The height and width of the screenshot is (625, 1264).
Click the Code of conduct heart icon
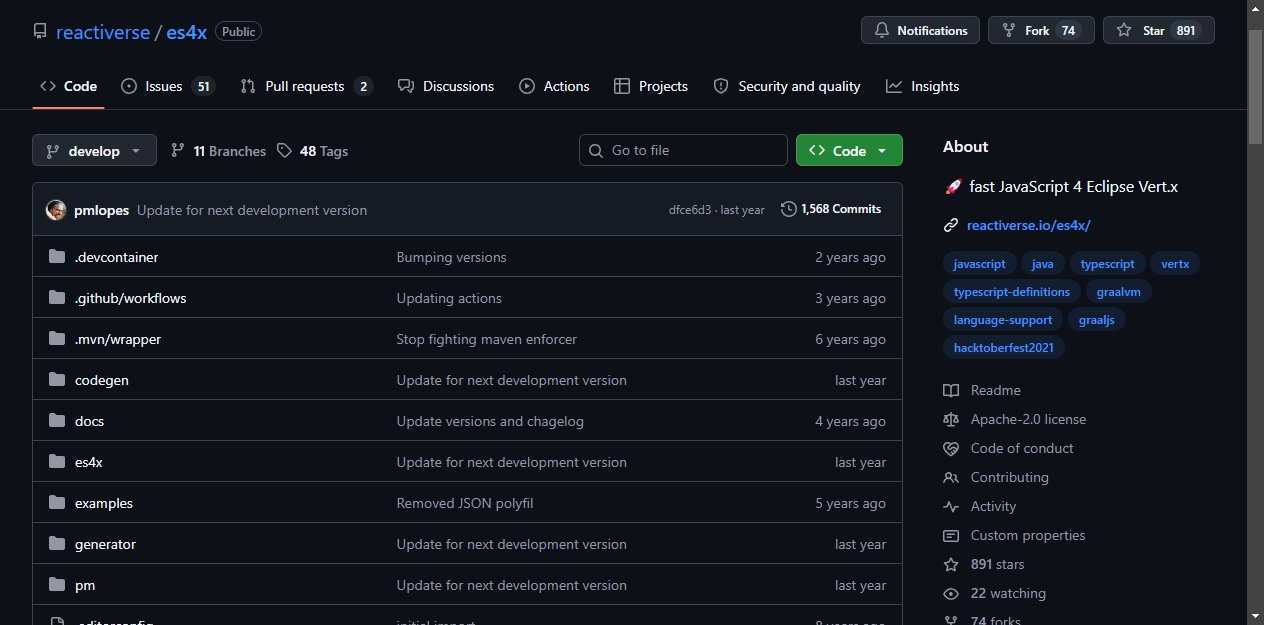tap(951, 448)
